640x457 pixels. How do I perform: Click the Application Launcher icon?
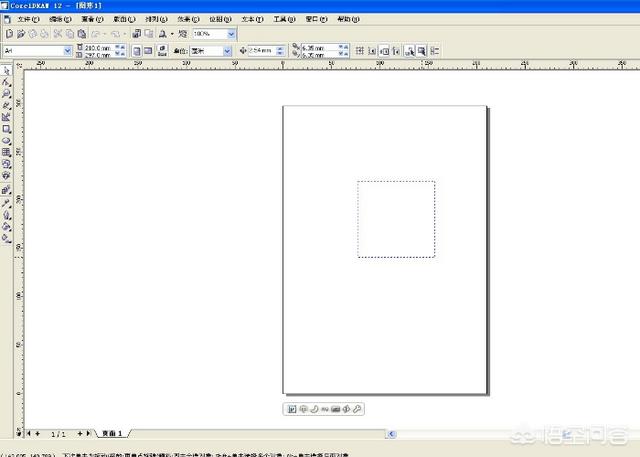coord(162,34)
